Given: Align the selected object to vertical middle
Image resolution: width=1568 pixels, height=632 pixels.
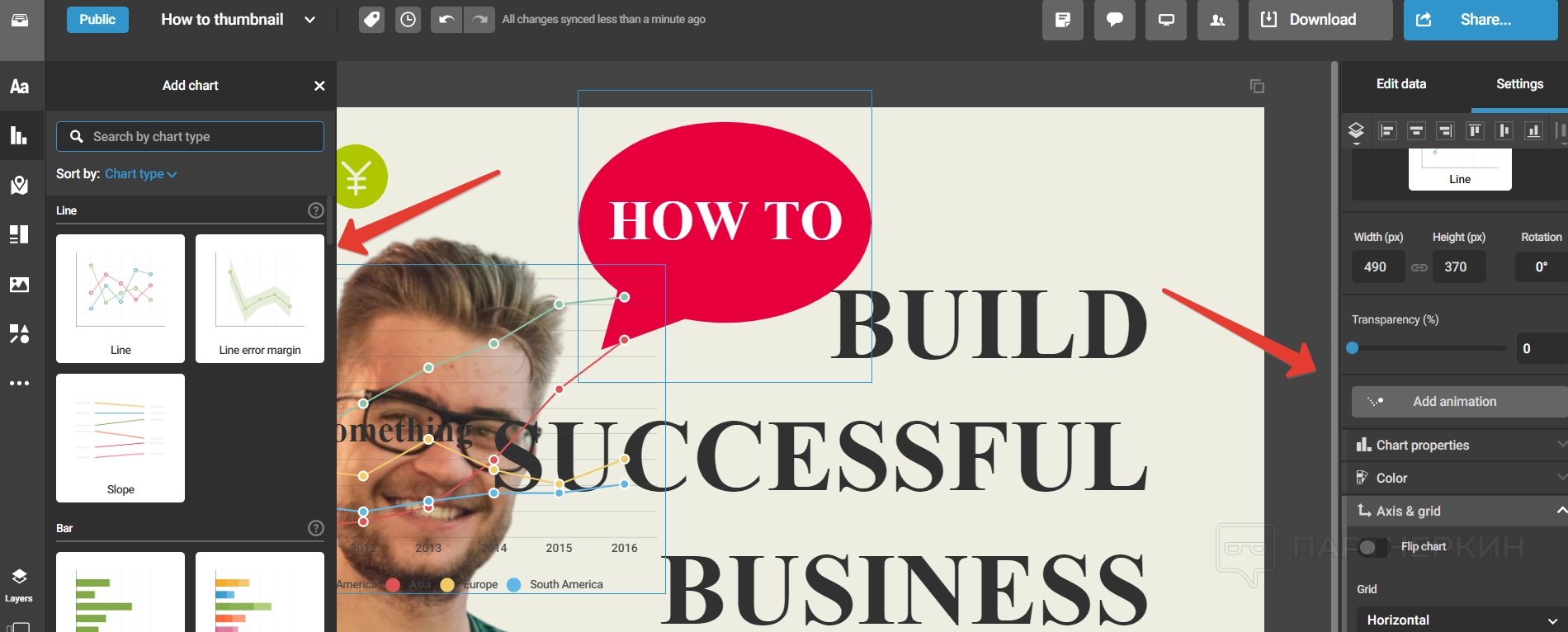Looking at the screenshot, I should pos(1504,130).
